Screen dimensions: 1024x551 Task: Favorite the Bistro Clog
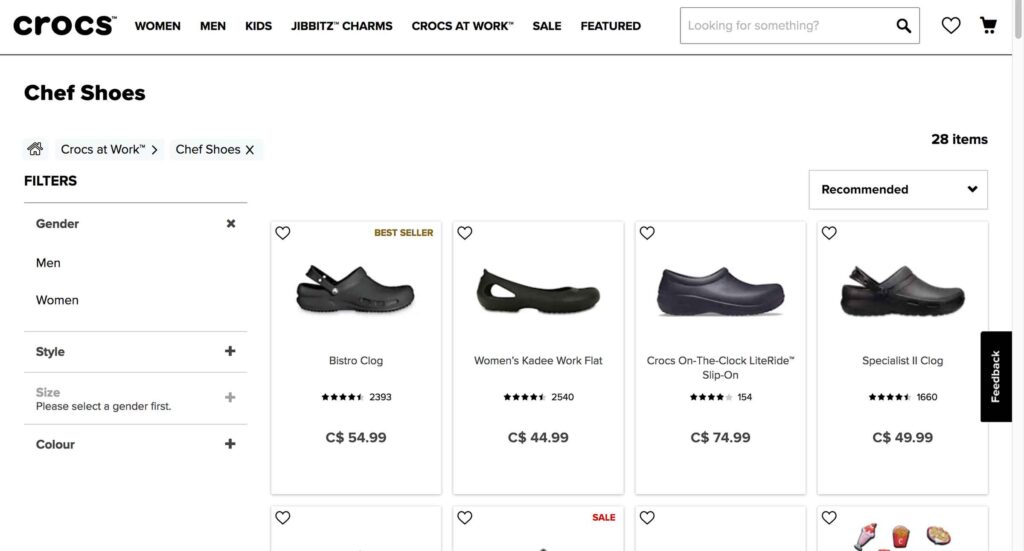click(283, 233)
